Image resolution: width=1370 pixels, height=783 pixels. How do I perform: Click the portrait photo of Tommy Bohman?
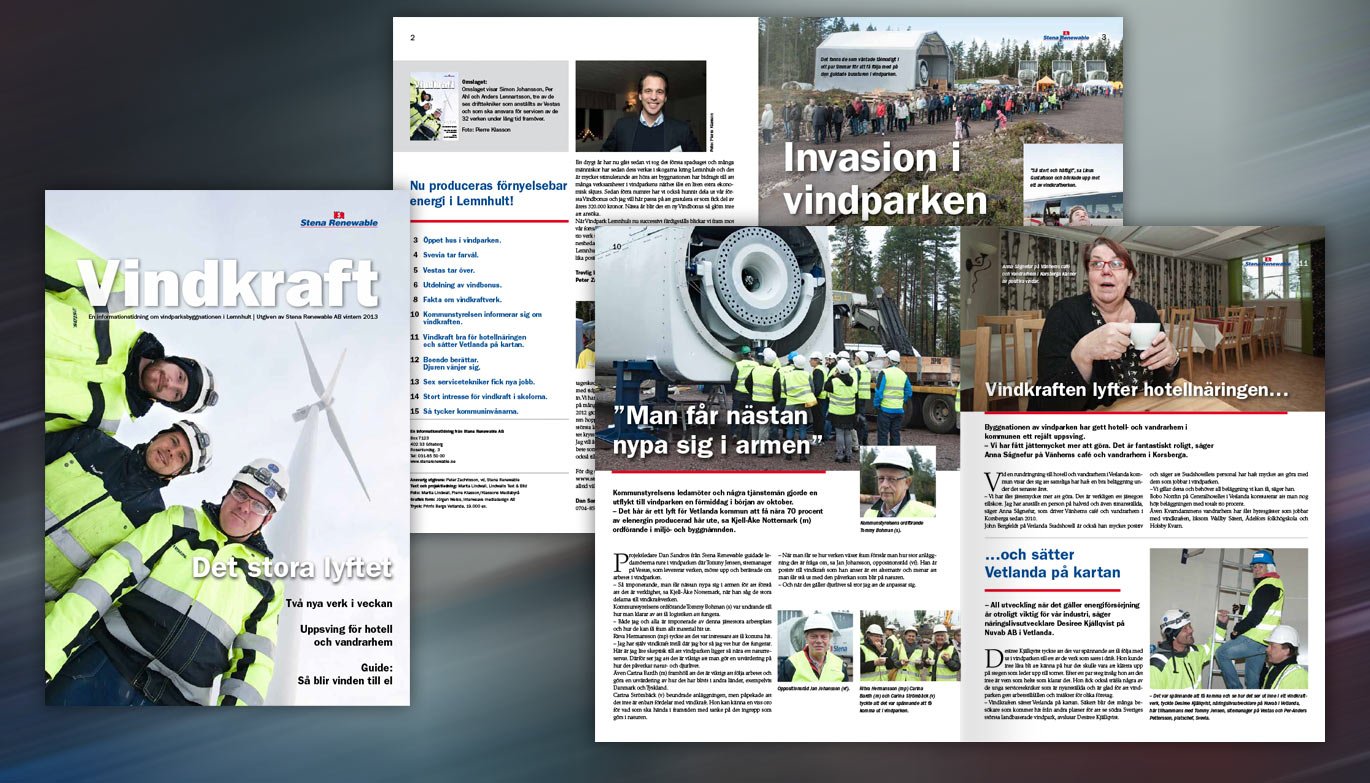tap(897, 483)
